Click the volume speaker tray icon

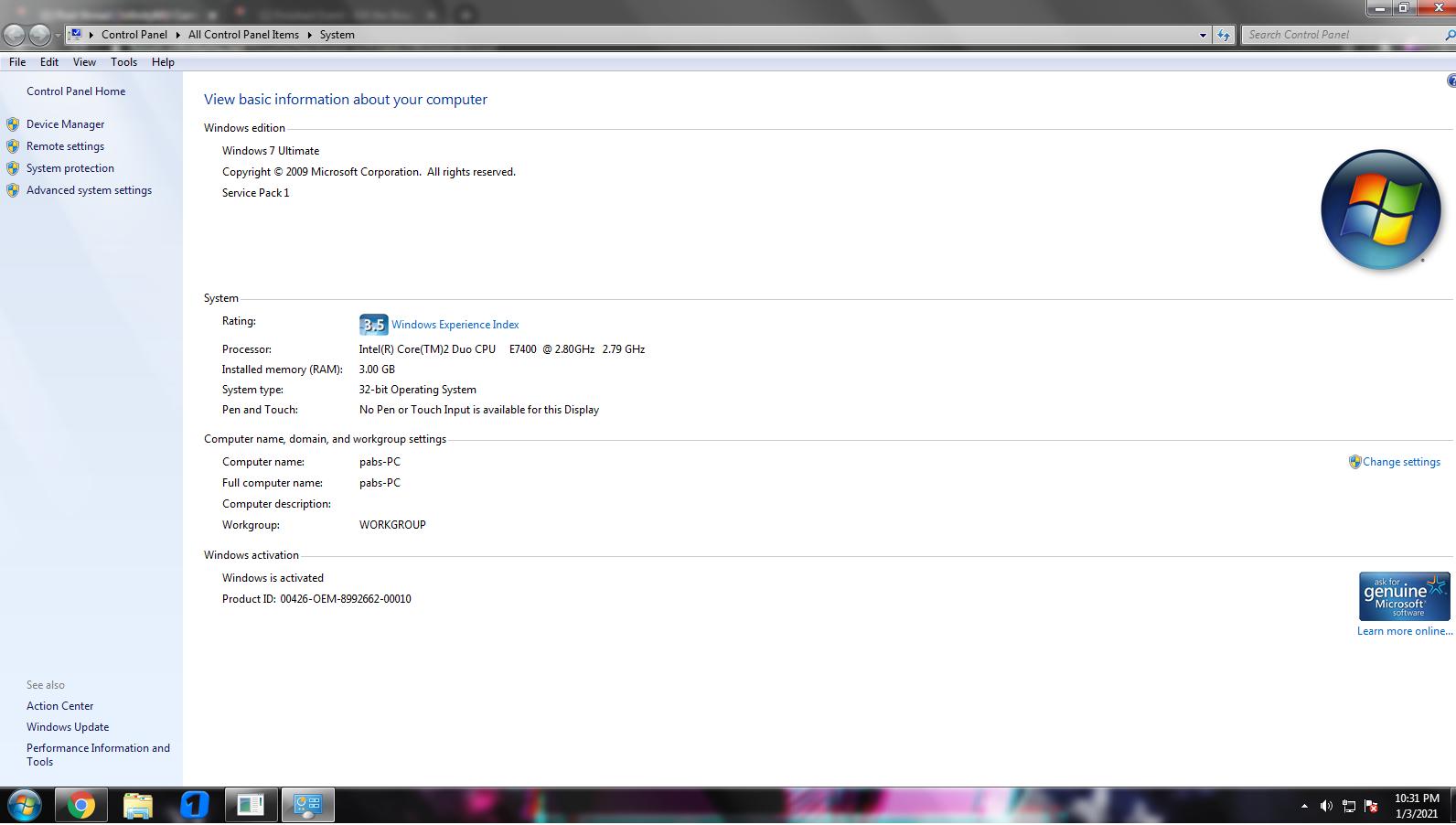(x=1326, y=806)
